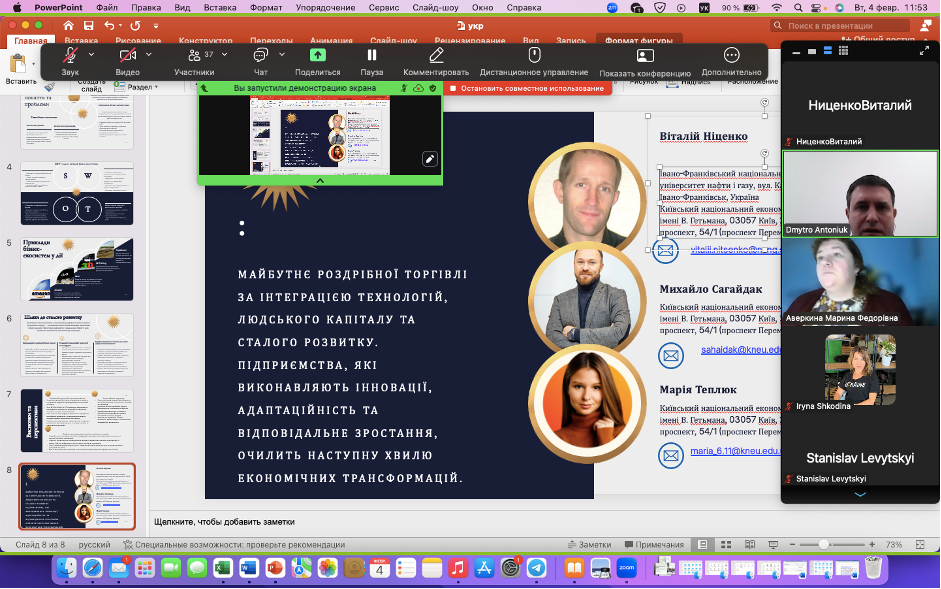Open the Правка menu

pyautogui.click(x=146, y=8)
